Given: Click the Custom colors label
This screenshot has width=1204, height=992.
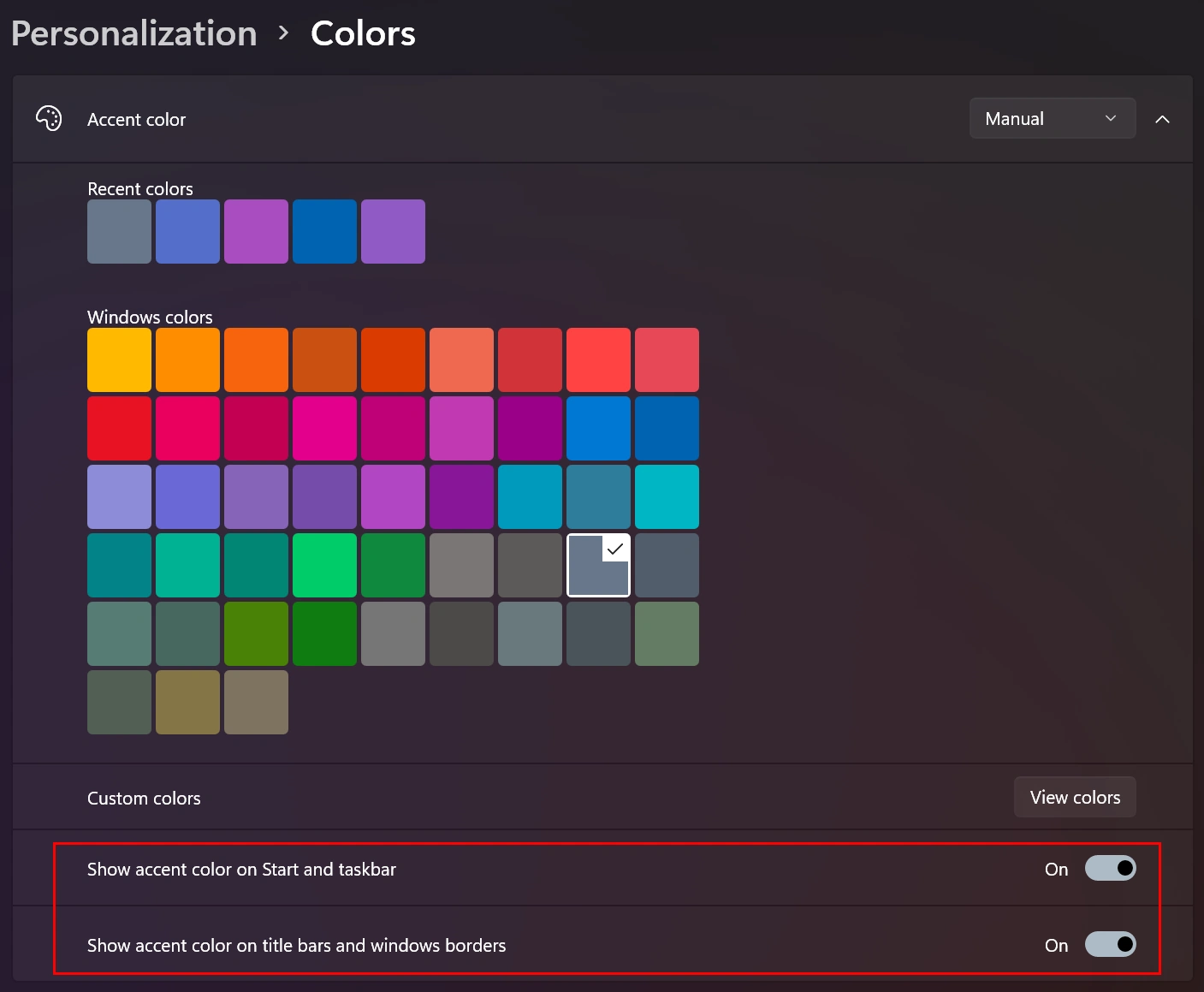Looking at the screenshot, I should tap(144, 798).
